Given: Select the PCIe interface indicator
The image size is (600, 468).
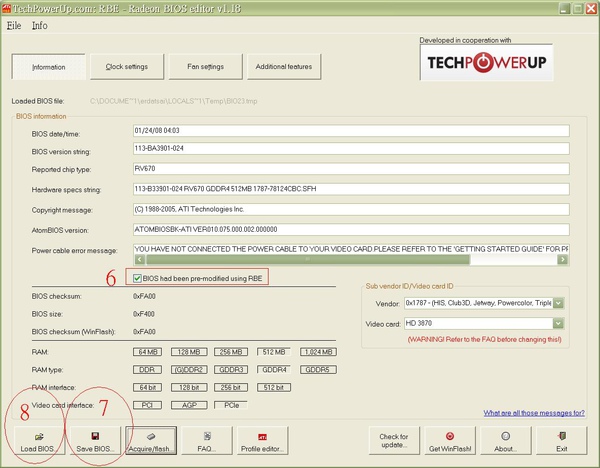Looking at the screenshot, I should (x=231, y=405).
